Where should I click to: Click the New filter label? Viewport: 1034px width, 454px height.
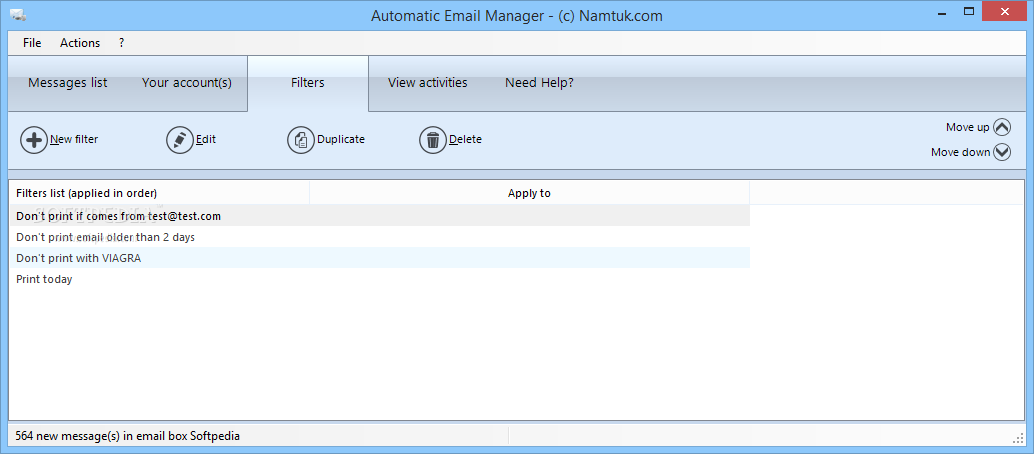[74, 139]
